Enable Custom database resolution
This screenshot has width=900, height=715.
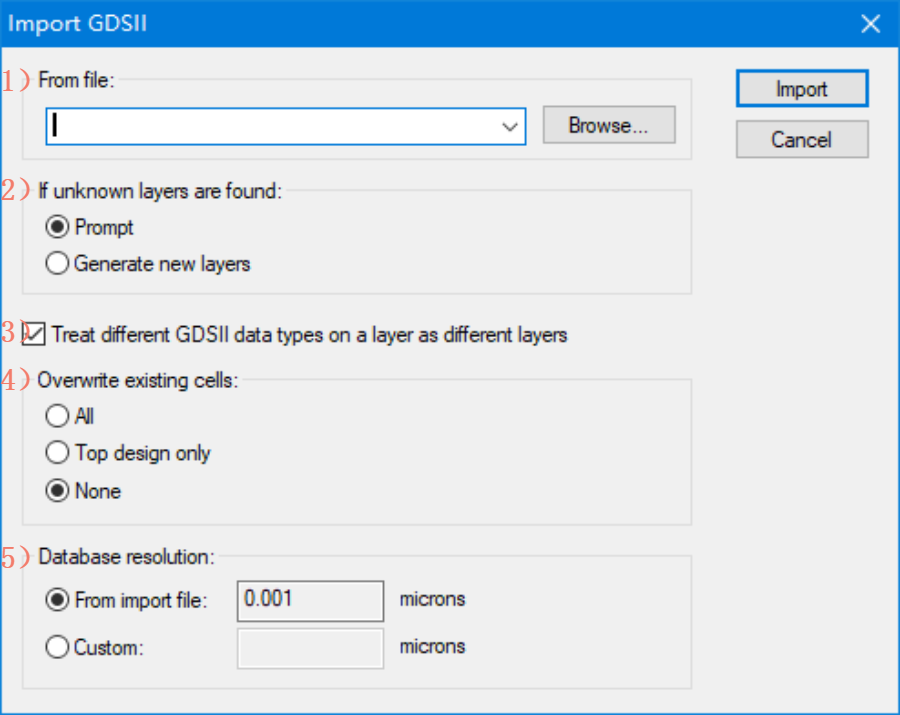[x=58, y=647]
